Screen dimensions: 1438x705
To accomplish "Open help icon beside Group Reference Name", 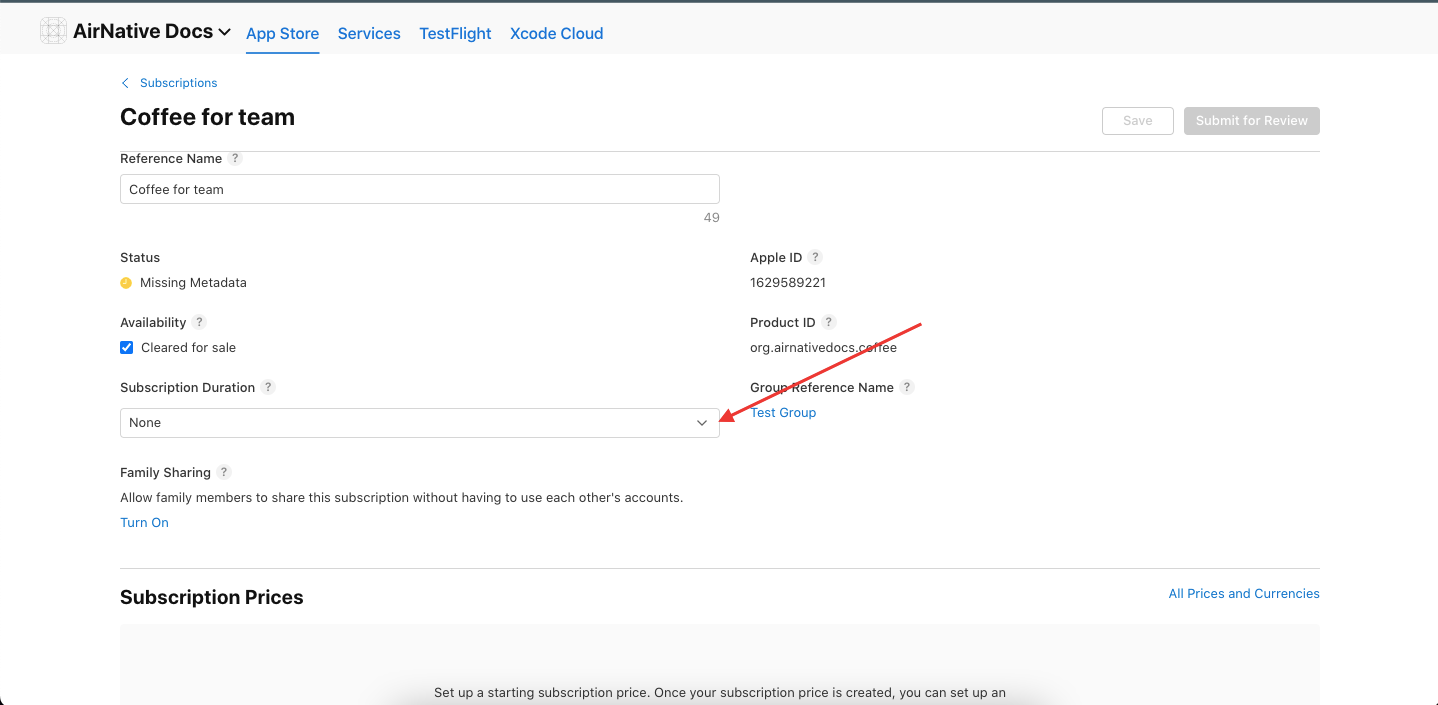I will pyautogui.click(x=907, y=387).
